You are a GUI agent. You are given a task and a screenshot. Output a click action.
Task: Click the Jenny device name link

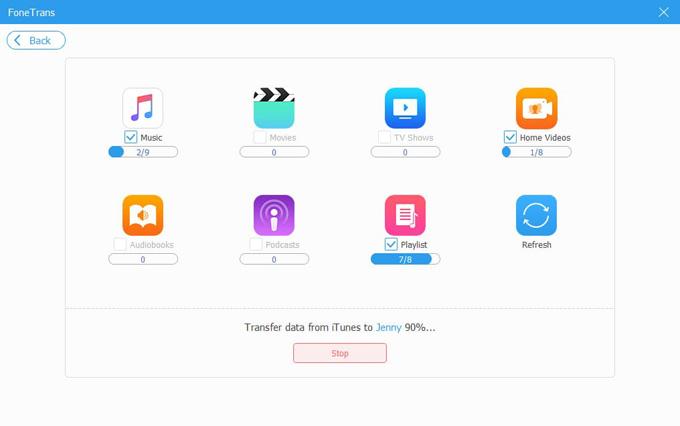click(x=388, y=327)
